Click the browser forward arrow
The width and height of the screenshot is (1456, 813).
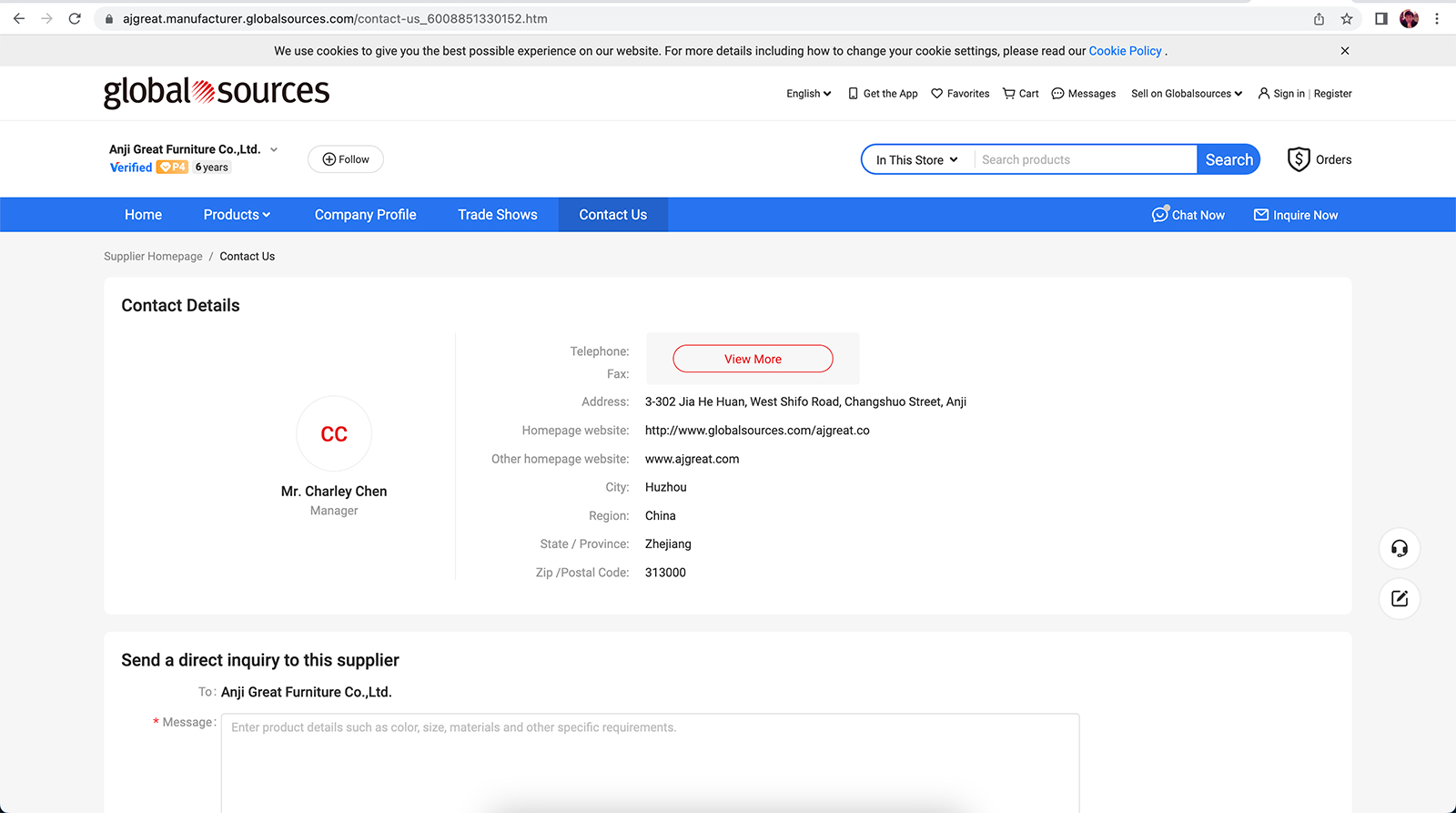(46, 18)
